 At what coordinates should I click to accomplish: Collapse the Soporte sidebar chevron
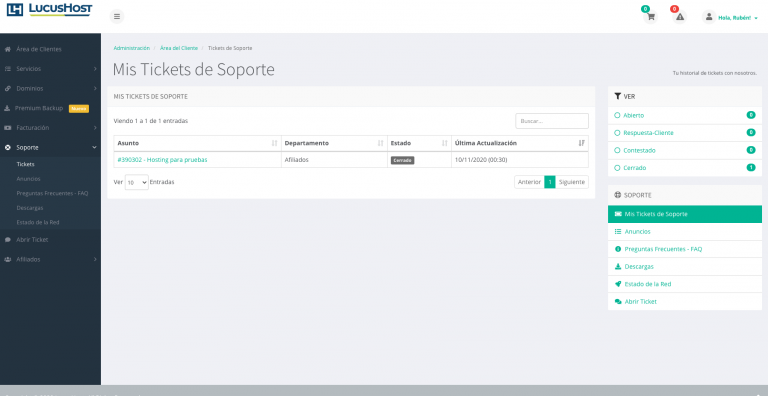pyautogui.click(x=95, y=147)
